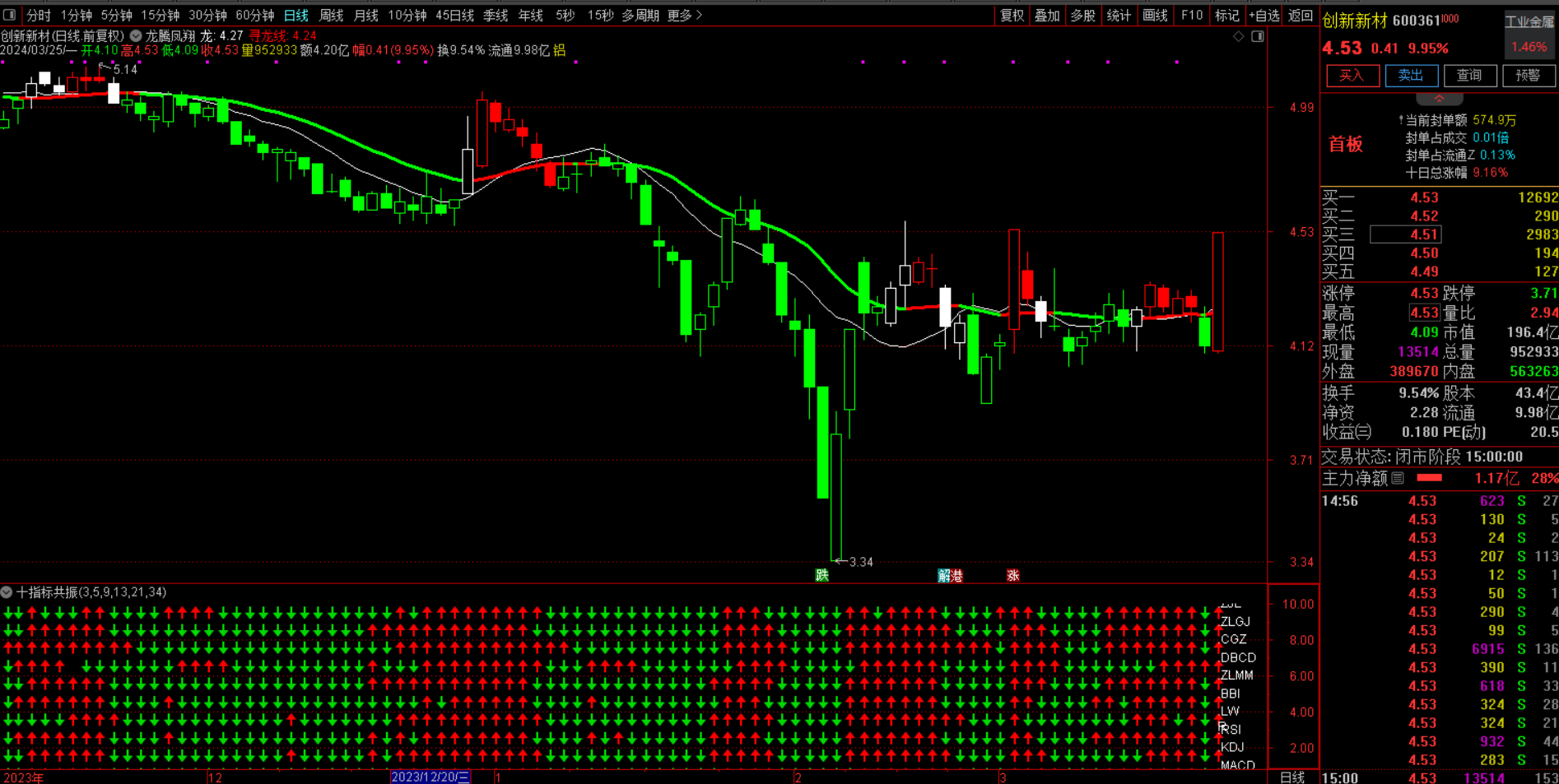Click the 返回 back button

point(1301,15)
